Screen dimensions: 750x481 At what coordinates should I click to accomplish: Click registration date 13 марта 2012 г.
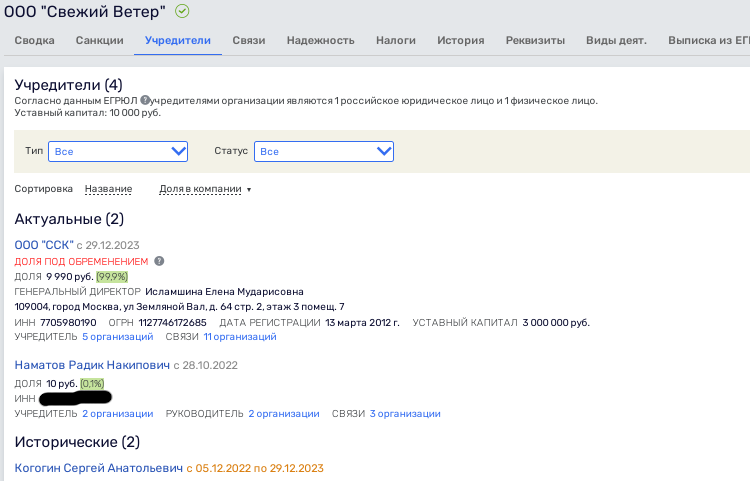coord(363,323)
